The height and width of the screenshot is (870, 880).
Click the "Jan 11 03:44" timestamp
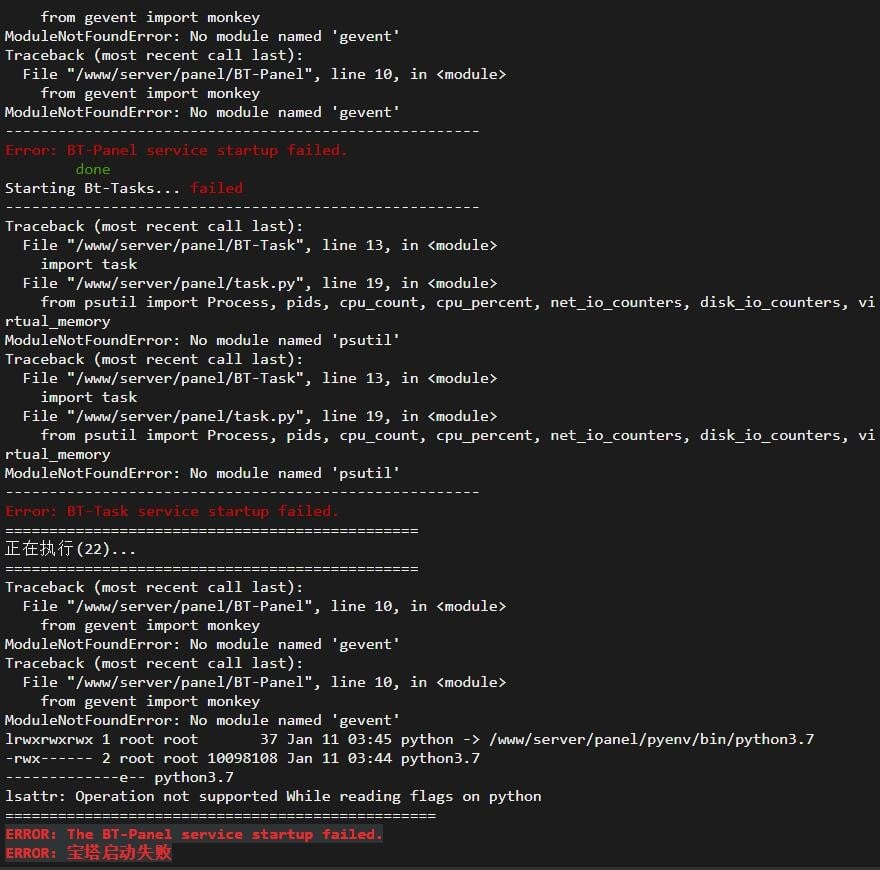339,758
